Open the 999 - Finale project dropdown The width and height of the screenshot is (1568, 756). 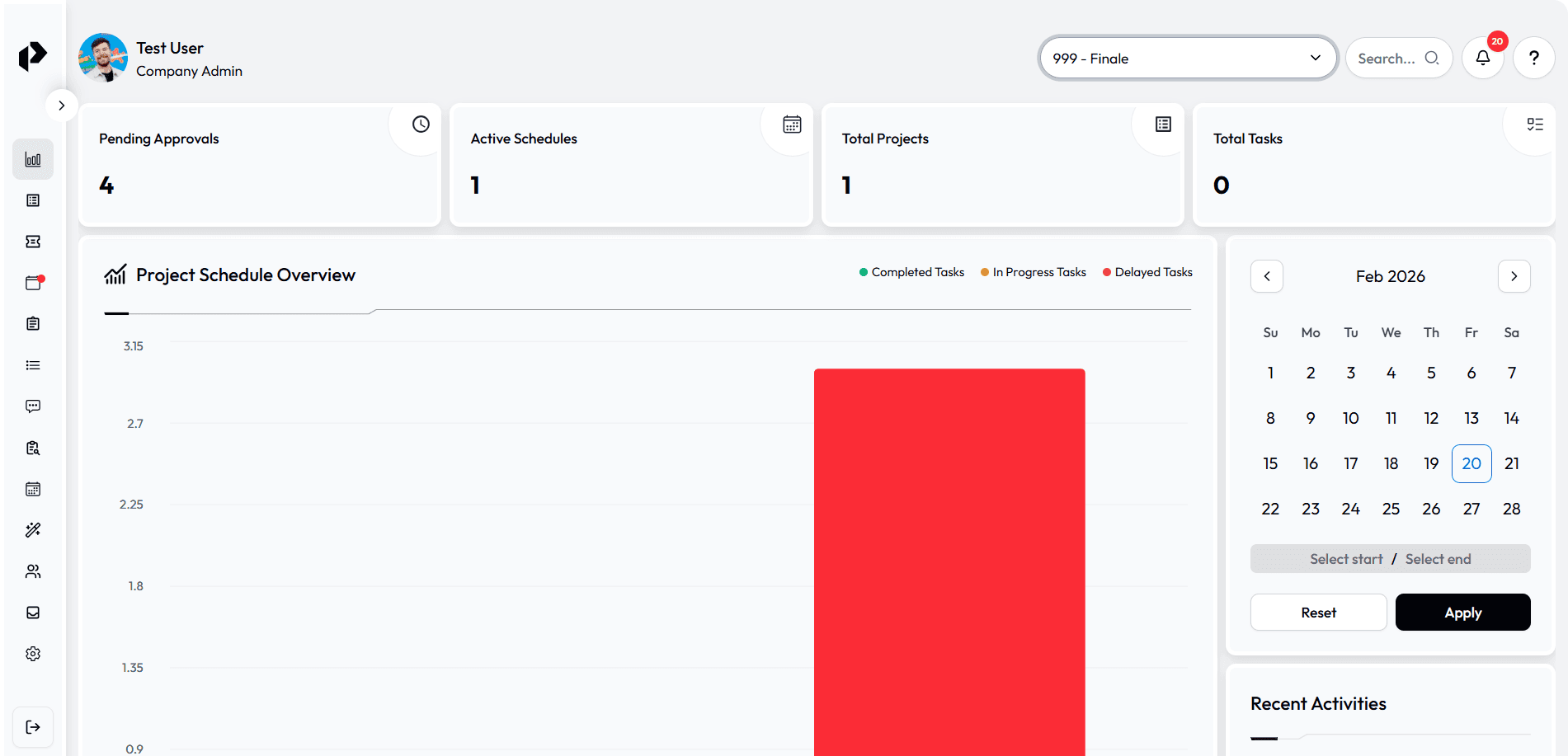tap(1187, 59)
